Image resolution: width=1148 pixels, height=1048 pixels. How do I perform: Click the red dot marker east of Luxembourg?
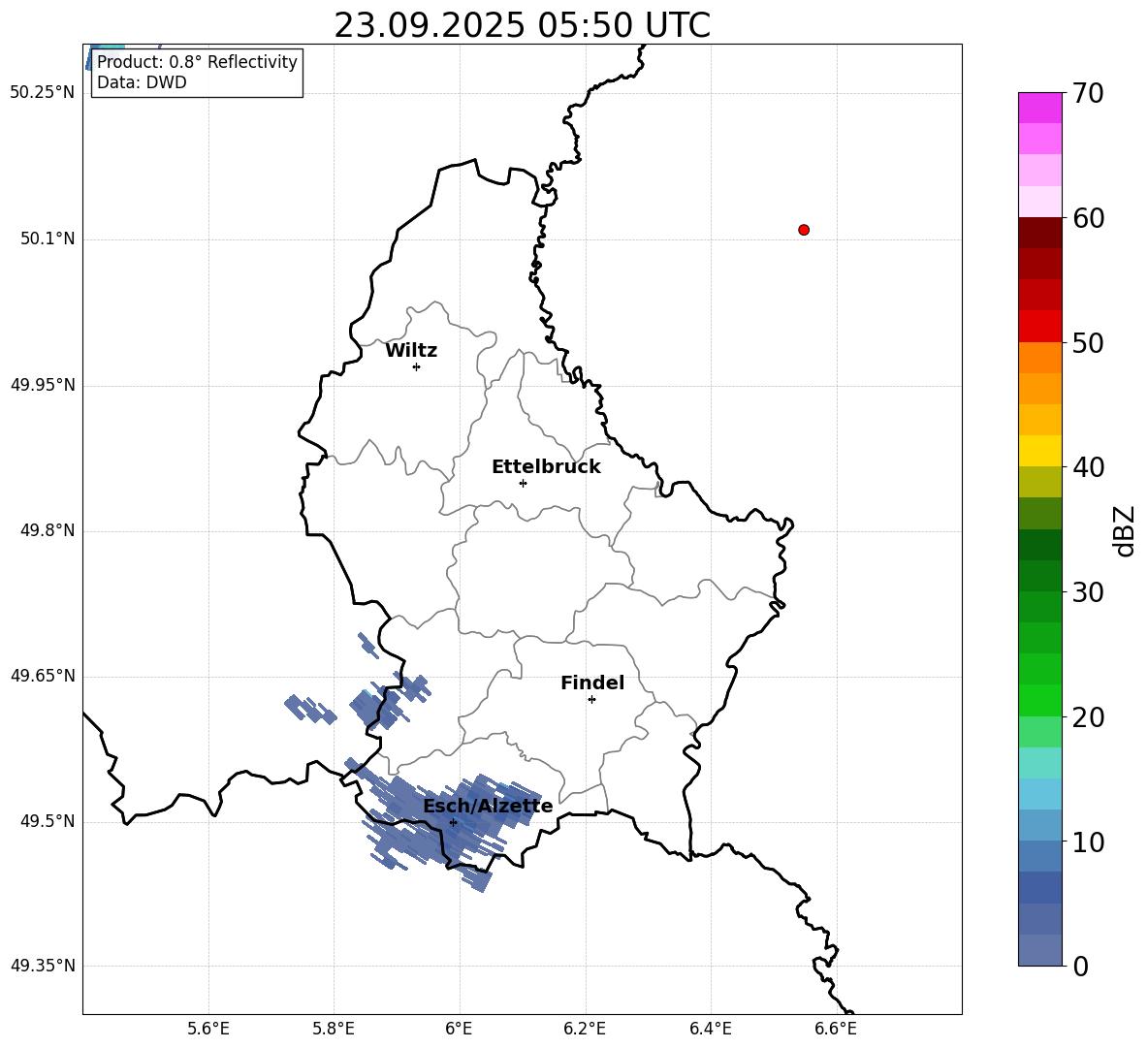tap(804, 230)
